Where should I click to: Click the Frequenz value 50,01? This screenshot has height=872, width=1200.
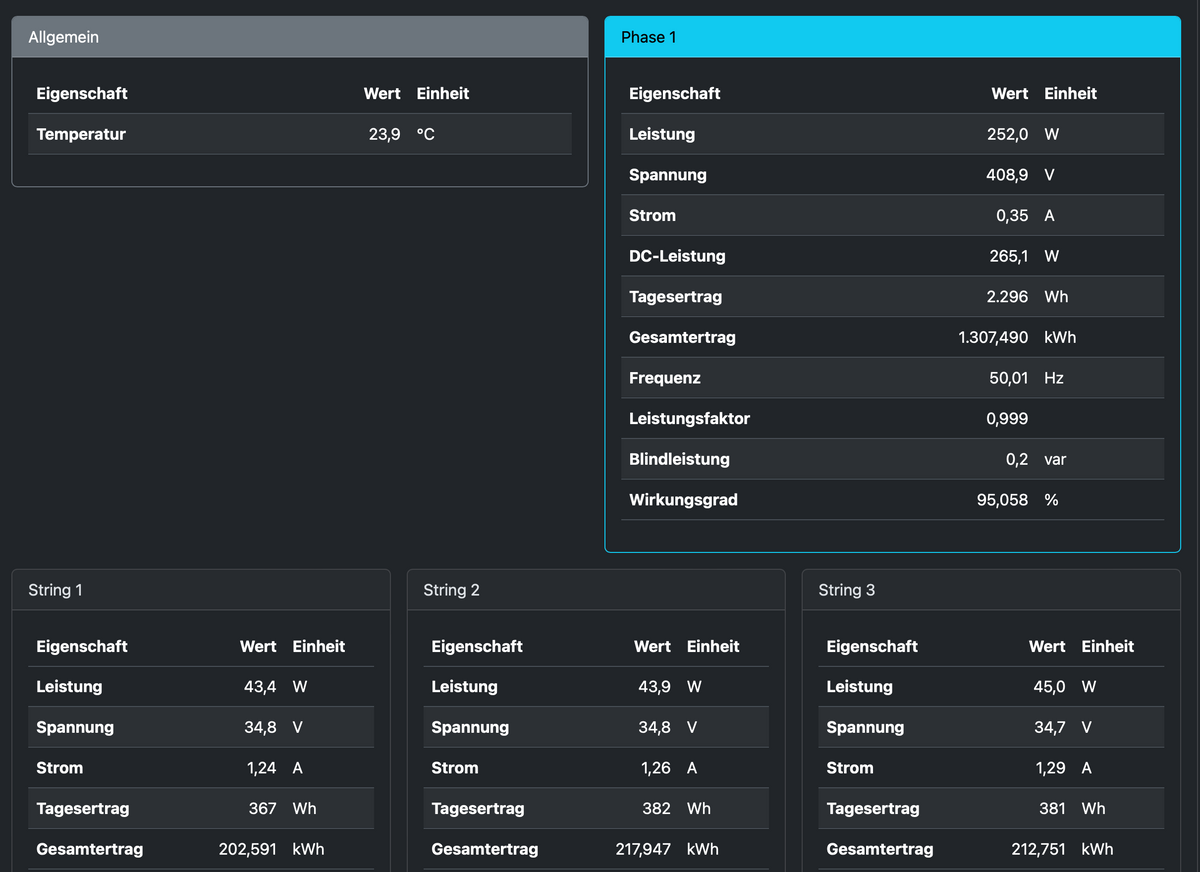coord(1009,378)
